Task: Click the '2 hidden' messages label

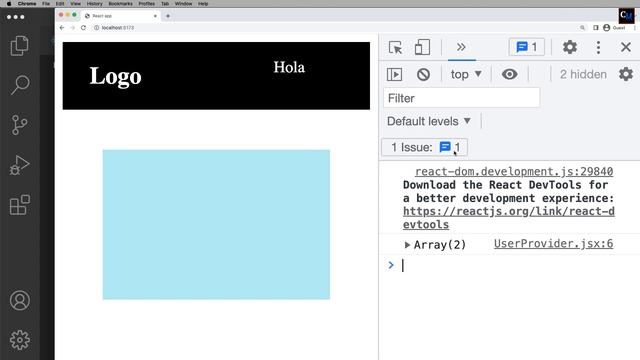Action: (583, 74)
